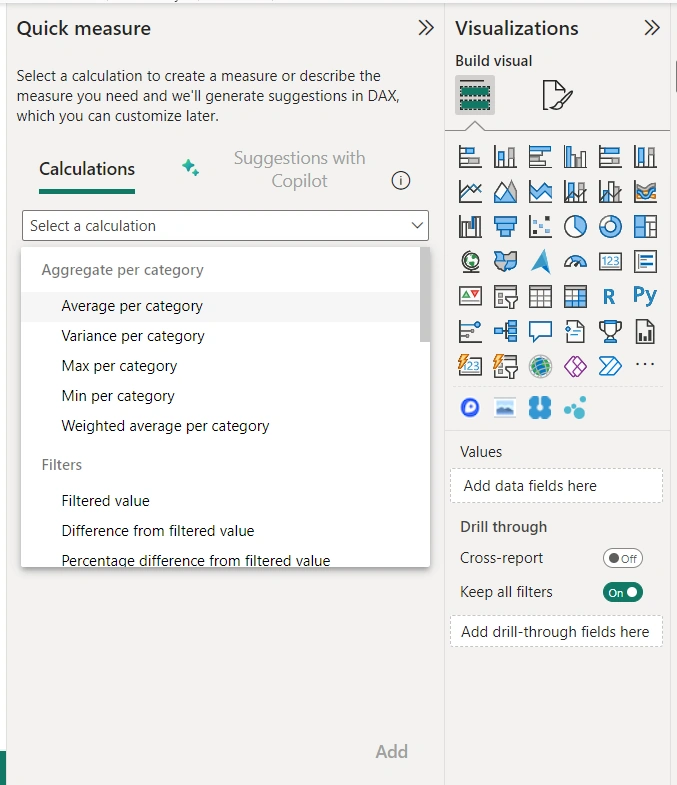Switch to the Calculations tab

87,169
